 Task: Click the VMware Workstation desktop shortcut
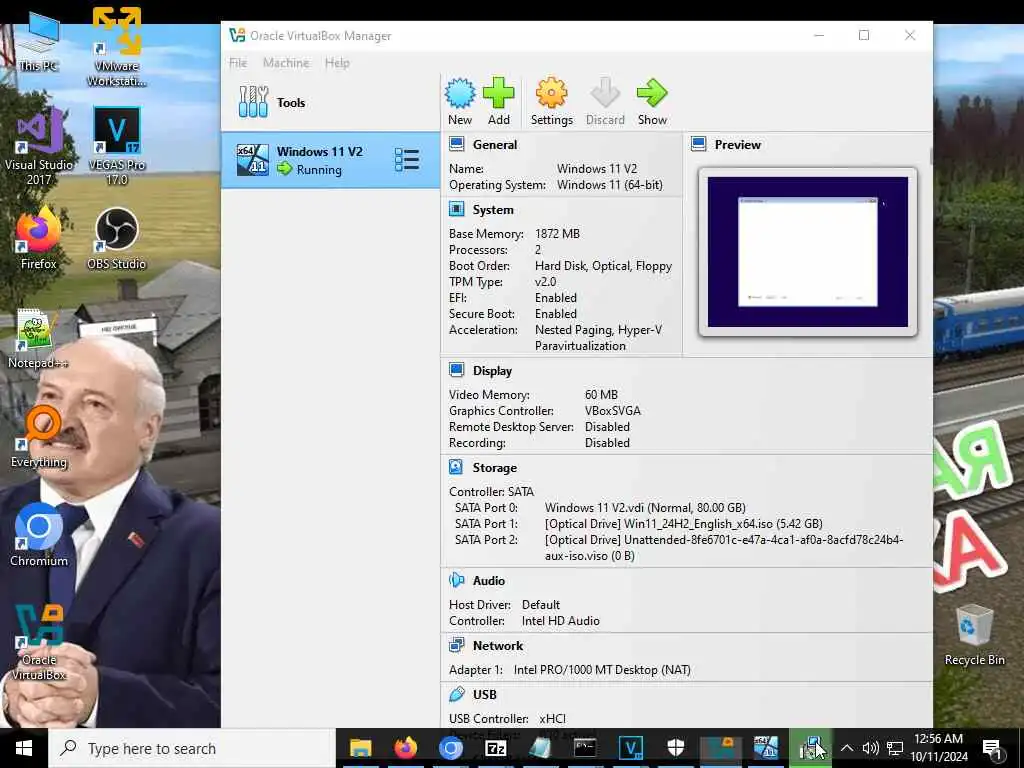[116, 47]
